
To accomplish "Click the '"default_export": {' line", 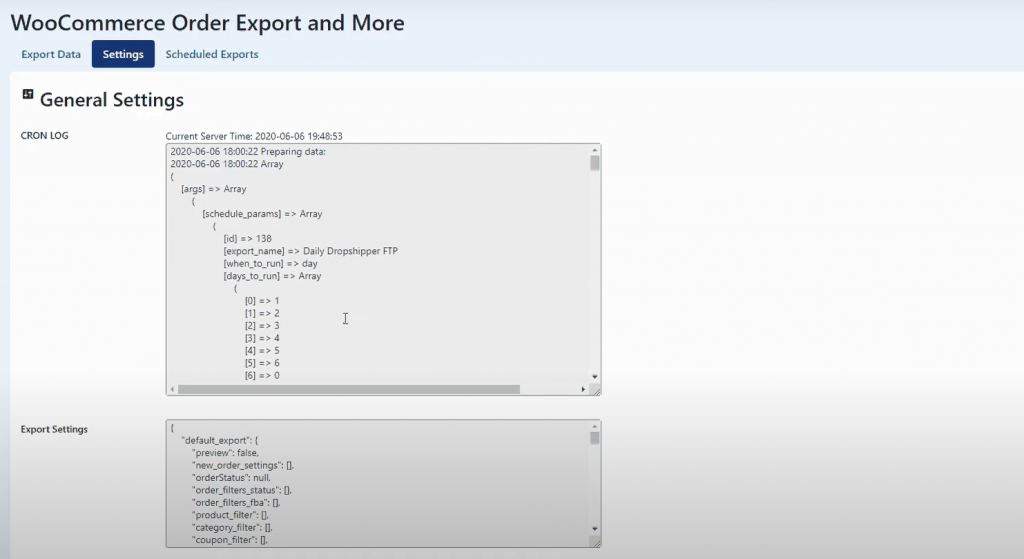I will tap(220, 440).
